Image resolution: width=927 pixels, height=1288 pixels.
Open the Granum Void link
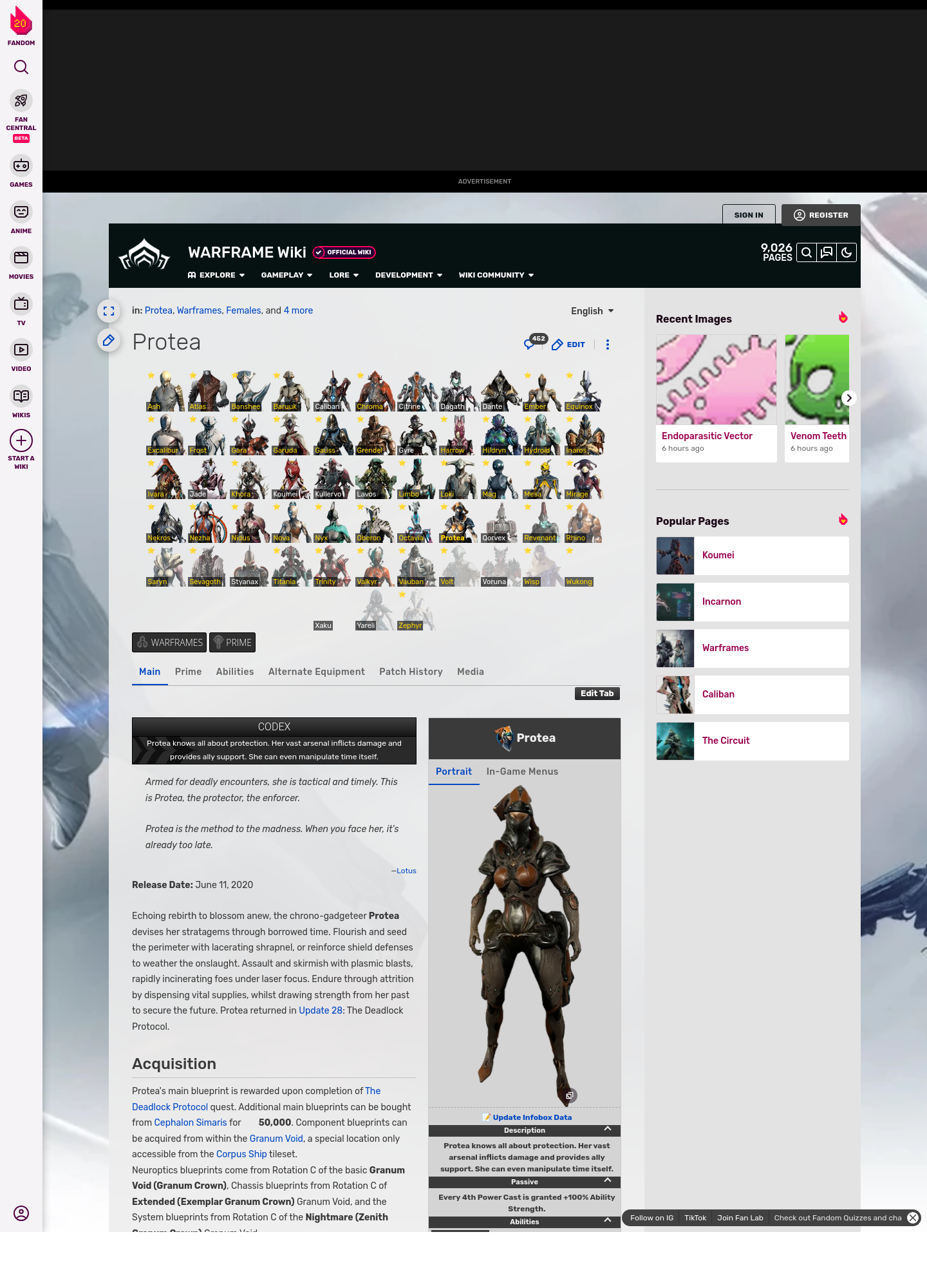276,1139
